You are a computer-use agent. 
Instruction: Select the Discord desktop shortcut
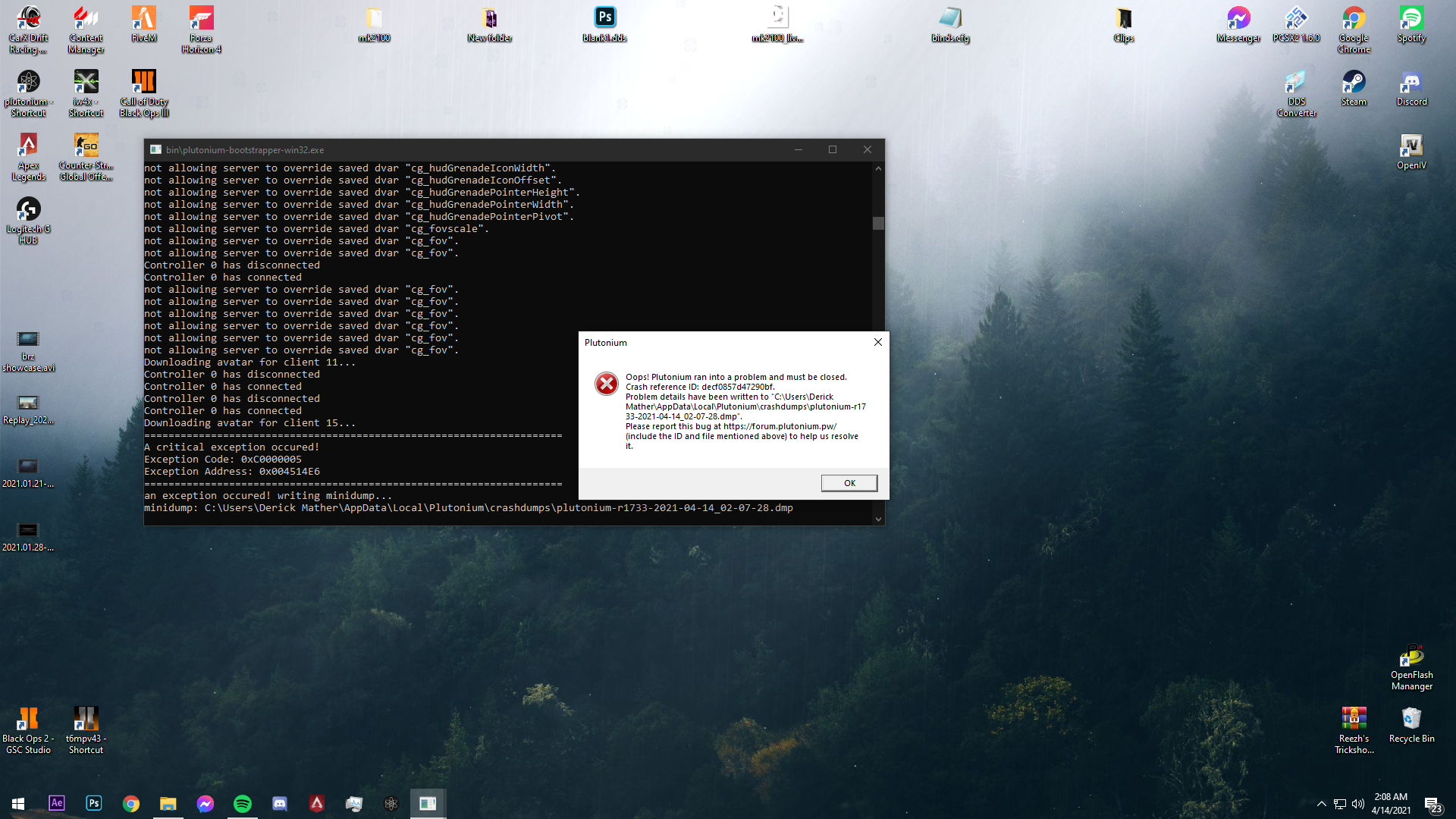[1411, 89]
